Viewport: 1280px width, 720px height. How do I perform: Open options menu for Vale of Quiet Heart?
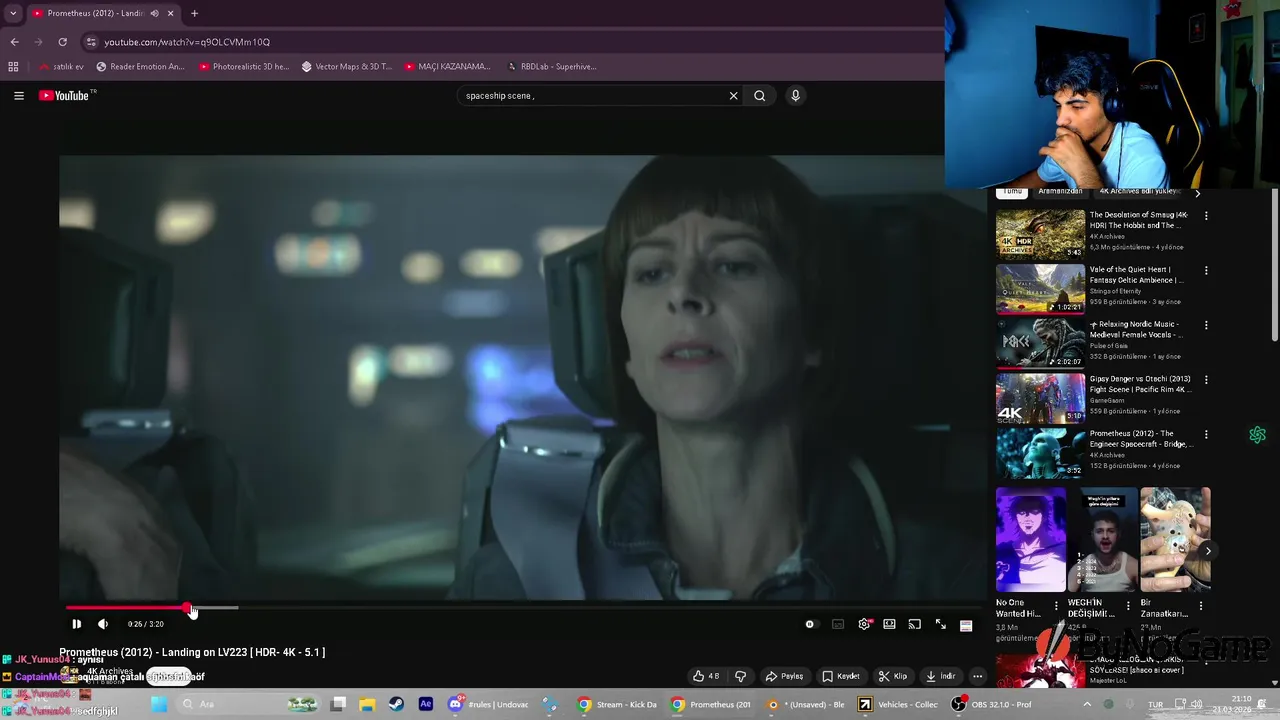coord(1206,271)
